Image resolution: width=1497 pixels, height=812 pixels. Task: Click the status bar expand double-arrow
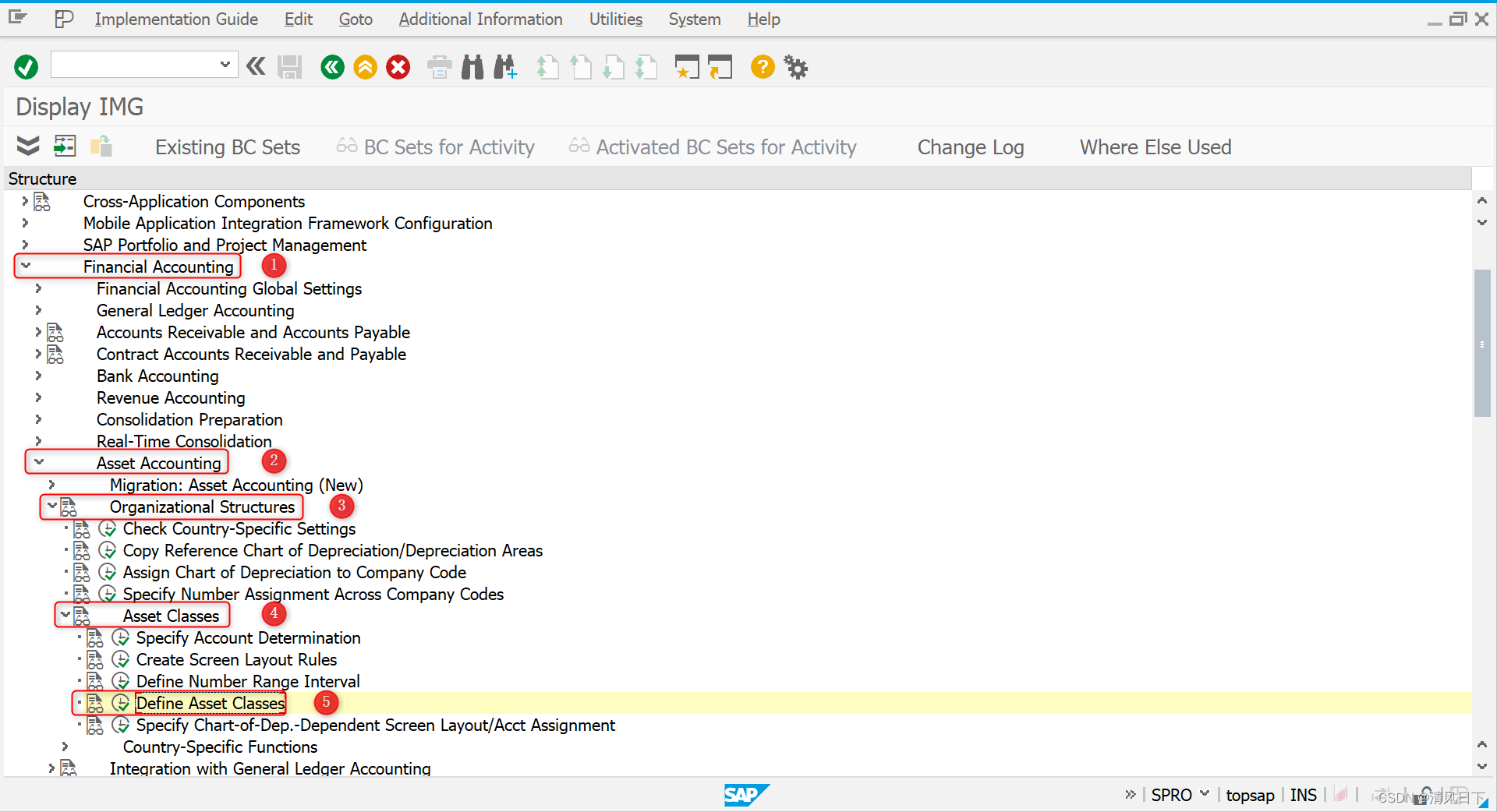tap(1131, 794)
